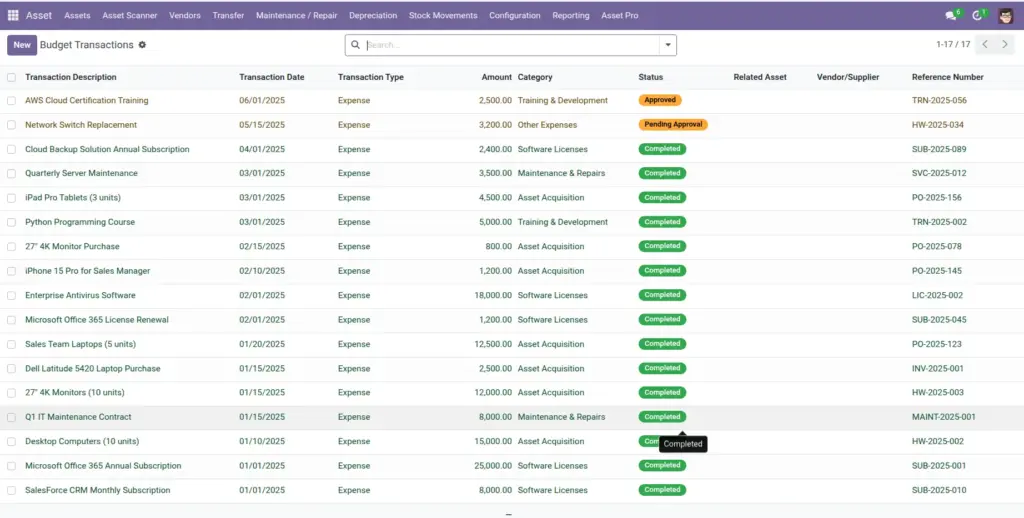Go to previous page arrow
The width and height of the screenshot is (1024, 518).
985,44
